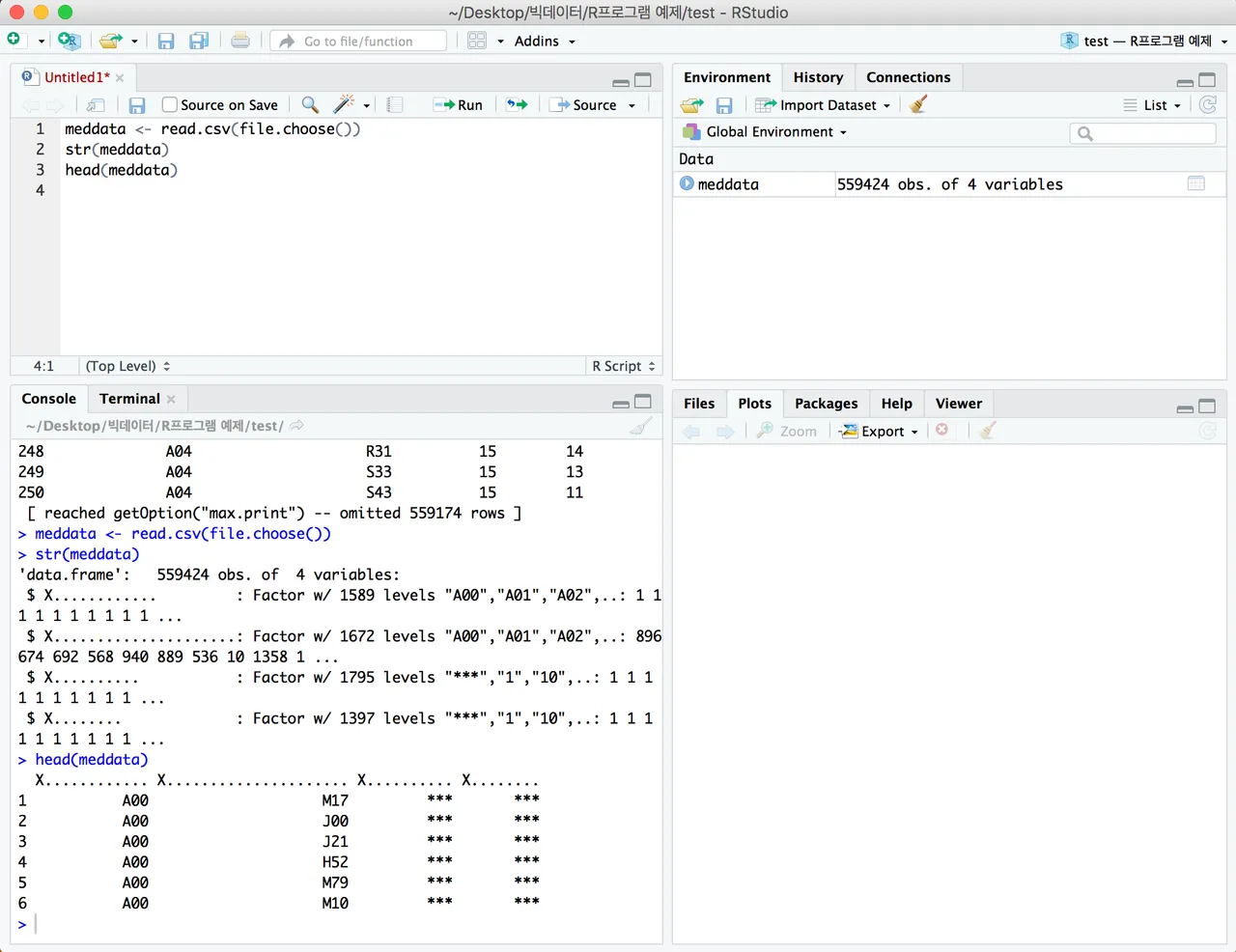The width and height of the screenshot is (1236, 952).
Task: Close the Untitled1 tab
Action: 120,77
